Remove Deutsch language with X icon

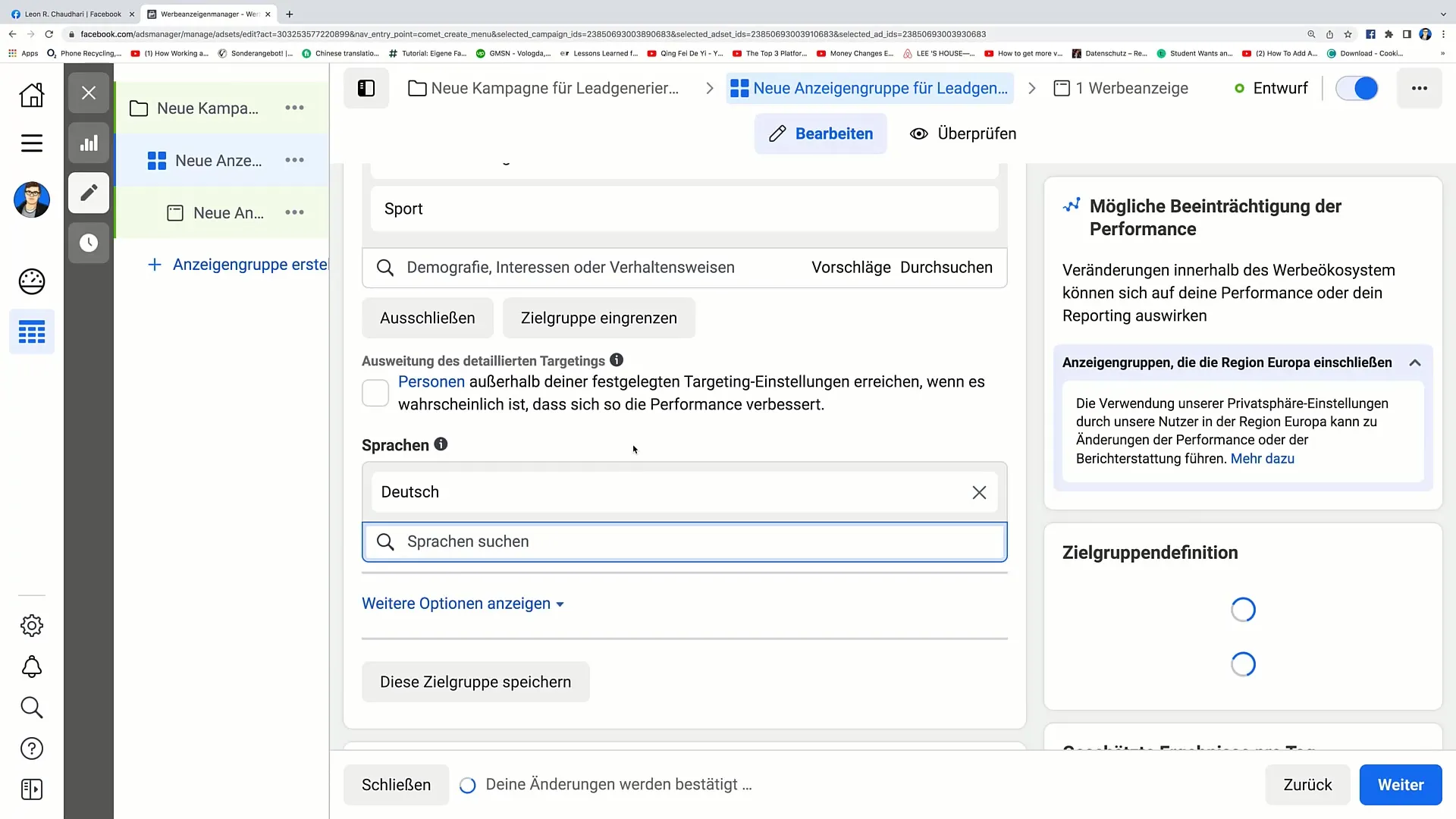(x=979, y=492)
